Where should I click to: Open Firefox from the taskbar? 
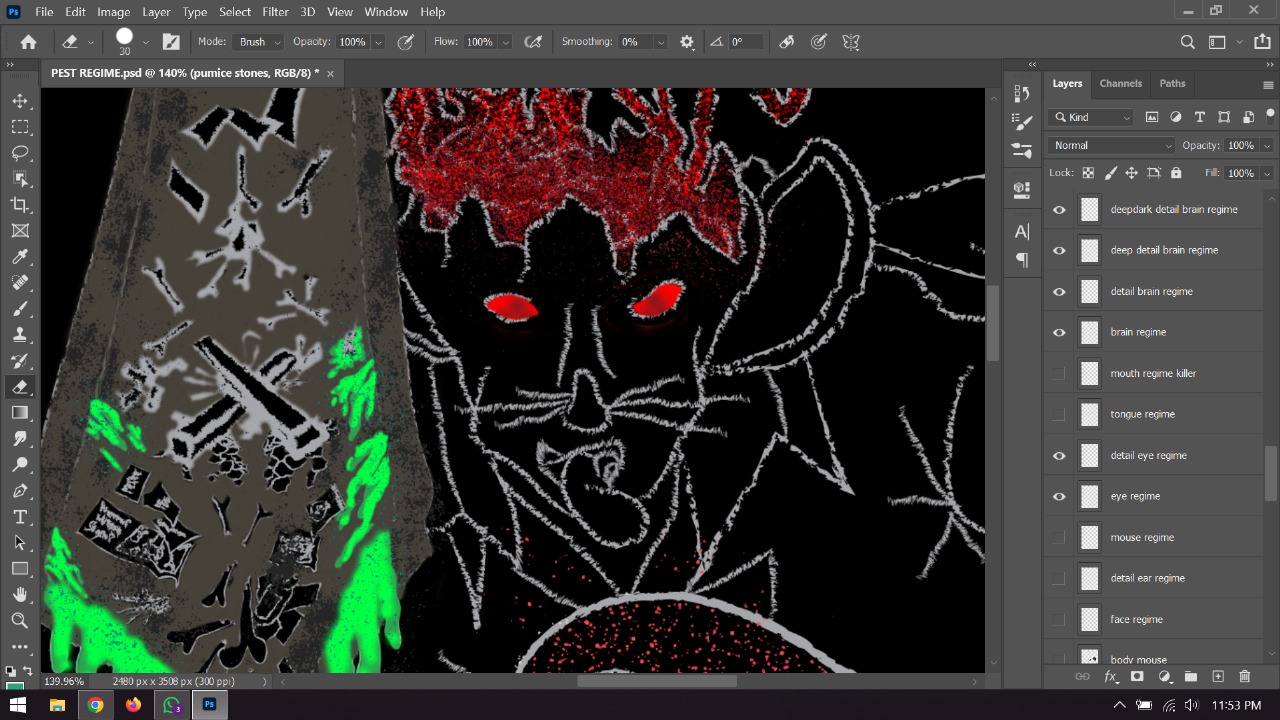pos(133,705)
